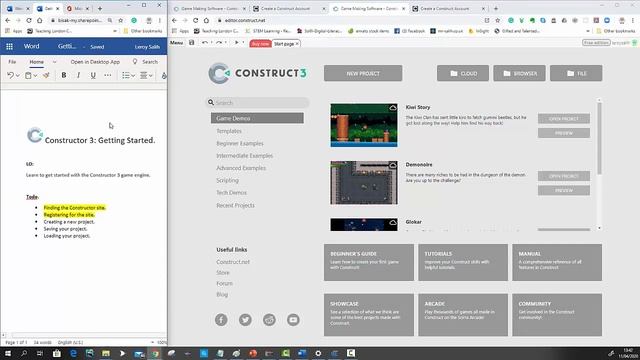
Task: Open project from Browser button
Action: click(519, 73)
